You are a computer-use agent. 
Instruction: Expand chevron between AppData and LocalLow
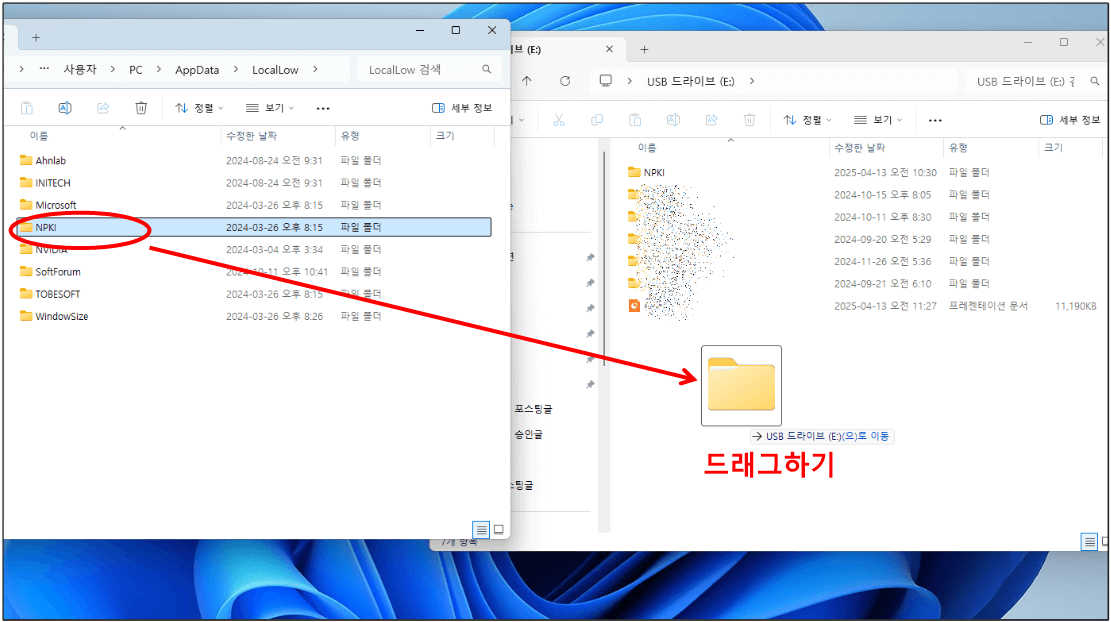(236, 69)
